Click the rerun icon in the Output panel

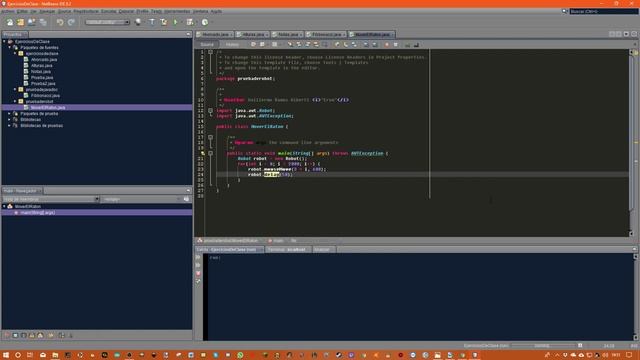[x=198, y=257]
